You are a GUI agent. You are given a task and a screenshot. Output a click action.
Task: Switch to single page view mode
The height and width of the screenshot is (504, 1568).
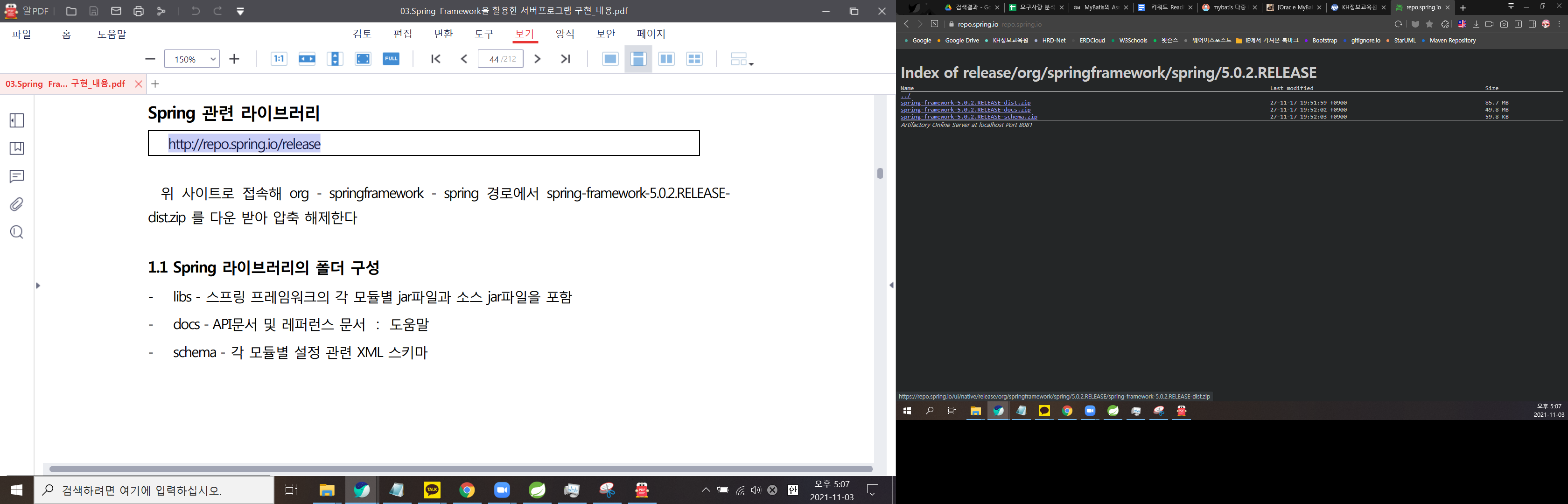pos(610,59)
